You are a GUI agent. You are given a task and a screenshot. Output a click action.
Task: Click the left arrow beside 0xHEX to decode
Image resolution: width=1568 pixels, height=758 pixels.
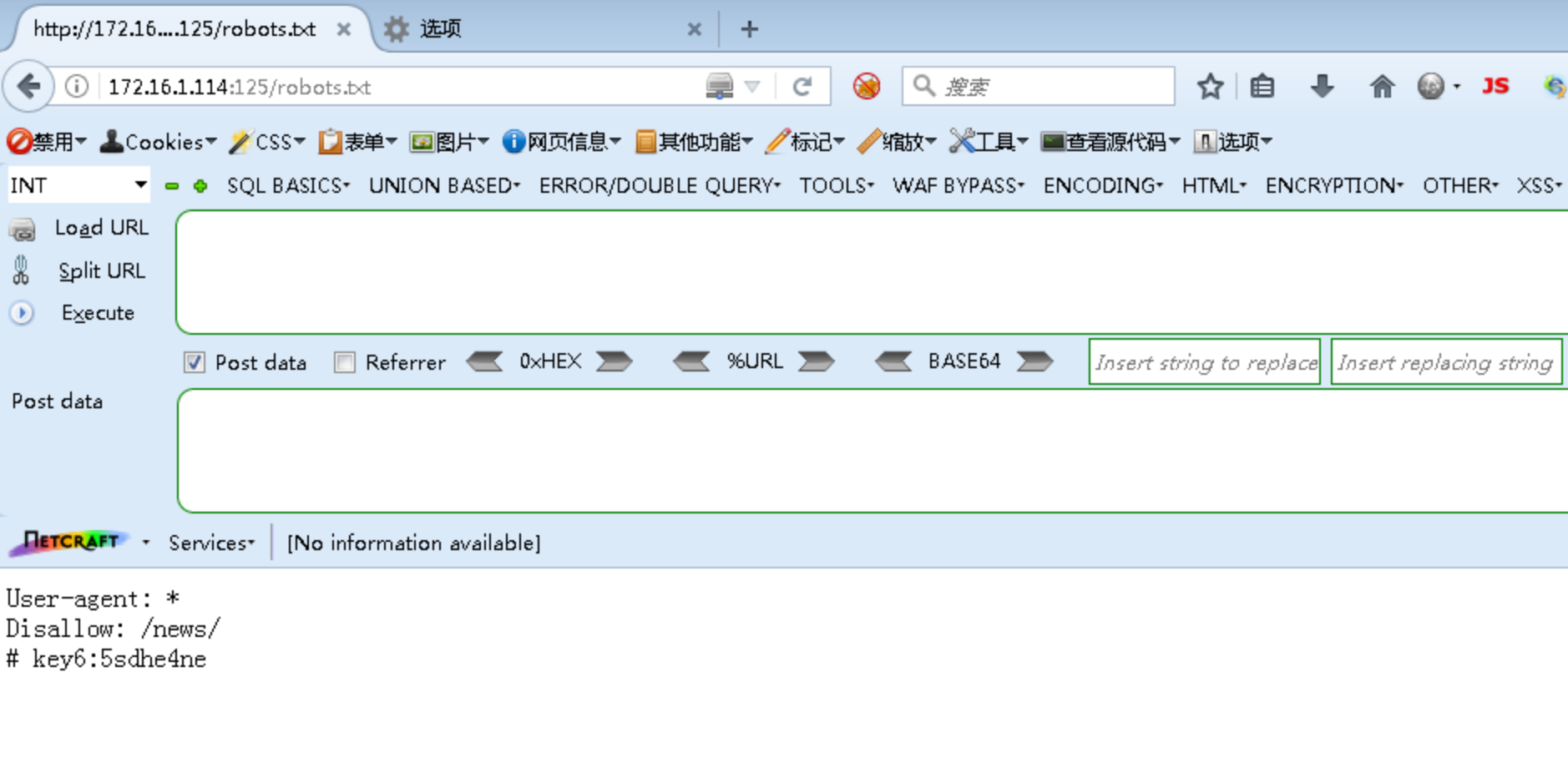click(484, 361)
